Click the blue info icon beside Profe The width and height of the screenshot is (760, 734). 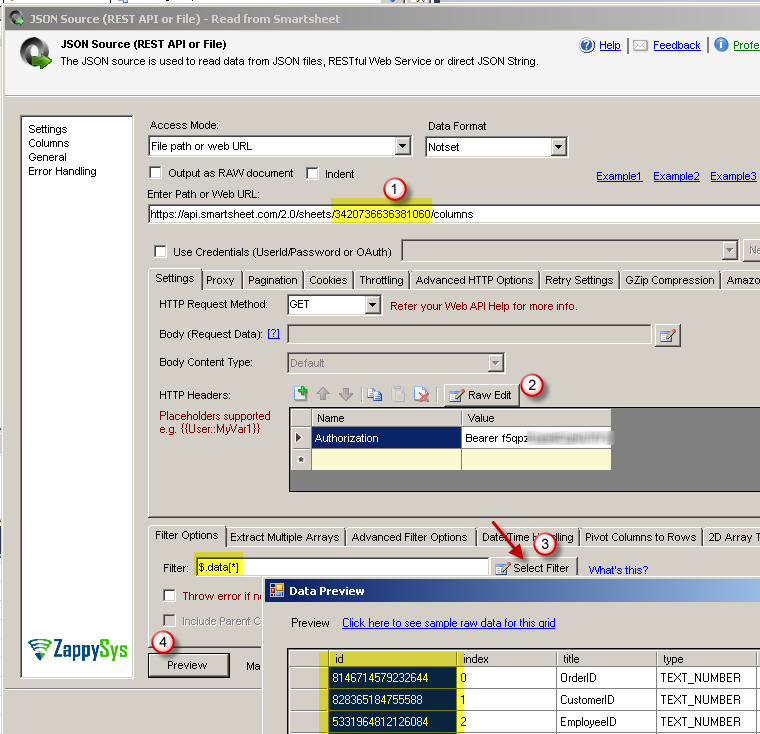[x=721, y=45]
